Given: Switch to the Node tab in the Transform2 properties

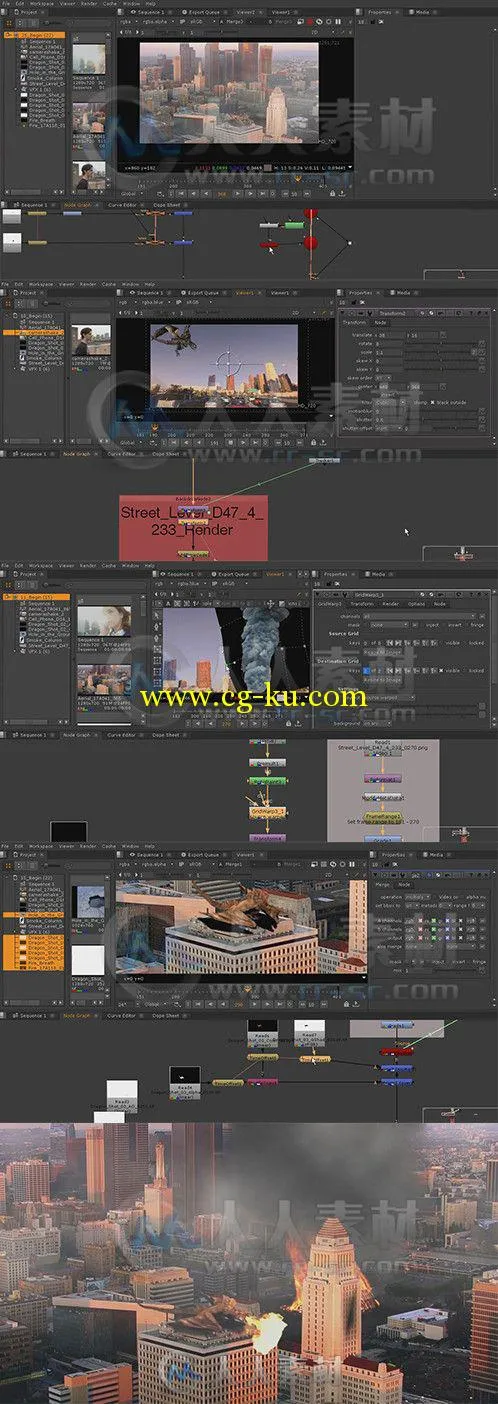Looking at the screenshot, I should point(380,322).
